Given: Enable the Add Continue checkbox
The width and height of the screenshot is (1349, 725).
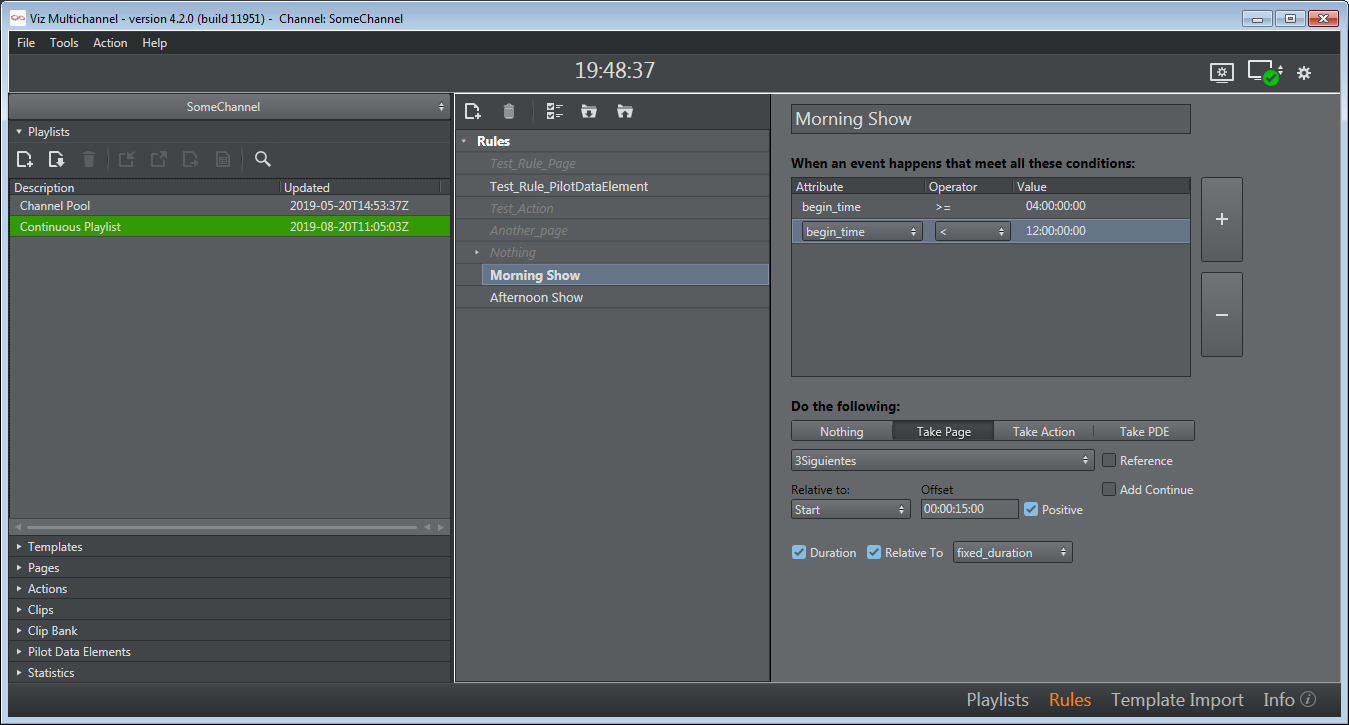Looking at the screenshot, I should (x=1109, y=490).
